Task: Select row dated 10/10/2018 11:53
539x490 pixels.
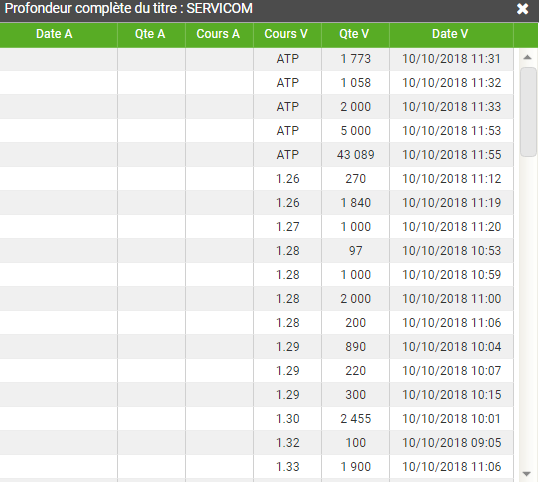Action: click(256, 131)
